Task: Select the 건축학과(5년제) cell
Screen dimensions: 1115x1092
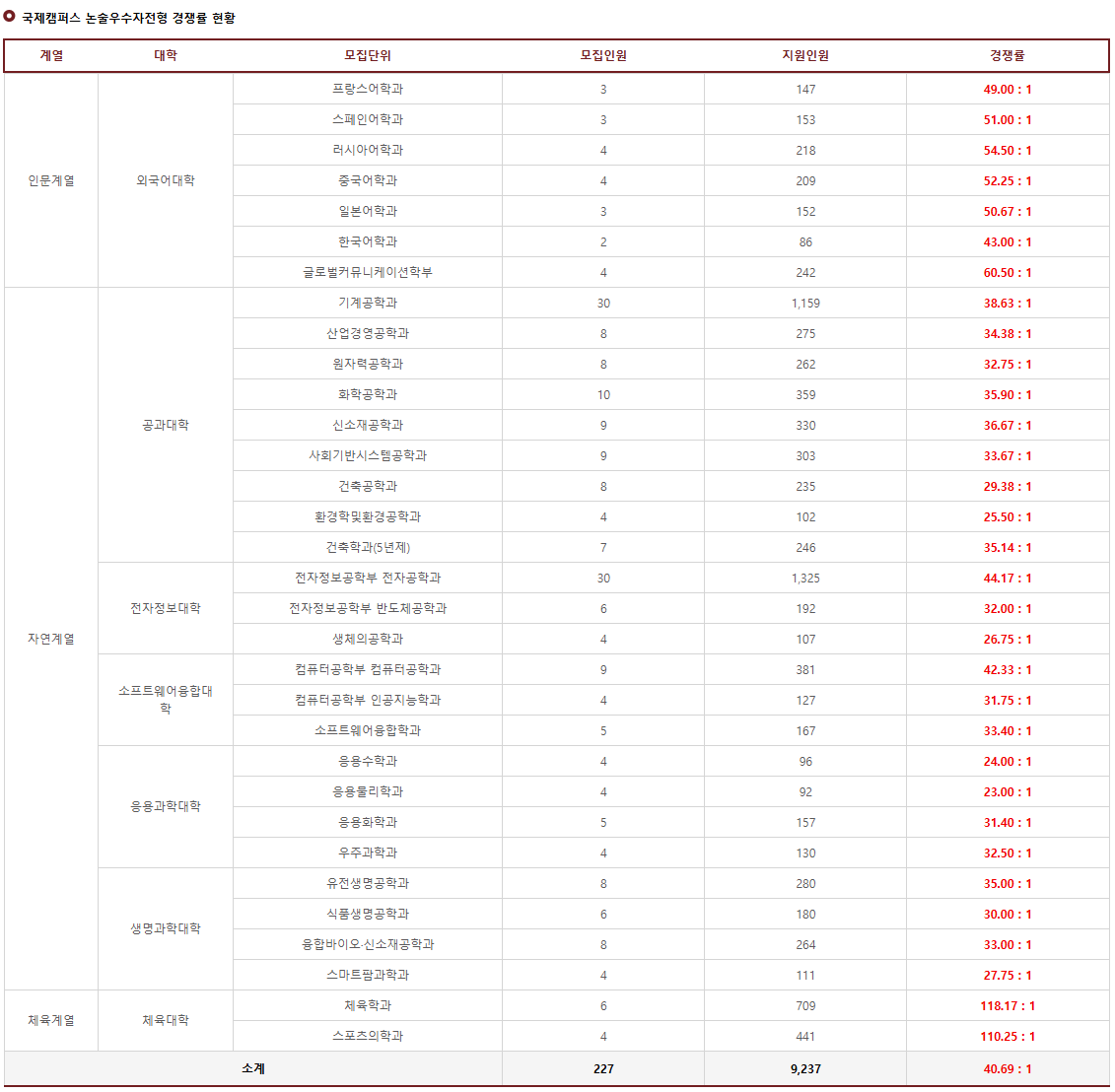Action: tap(368, 547)
